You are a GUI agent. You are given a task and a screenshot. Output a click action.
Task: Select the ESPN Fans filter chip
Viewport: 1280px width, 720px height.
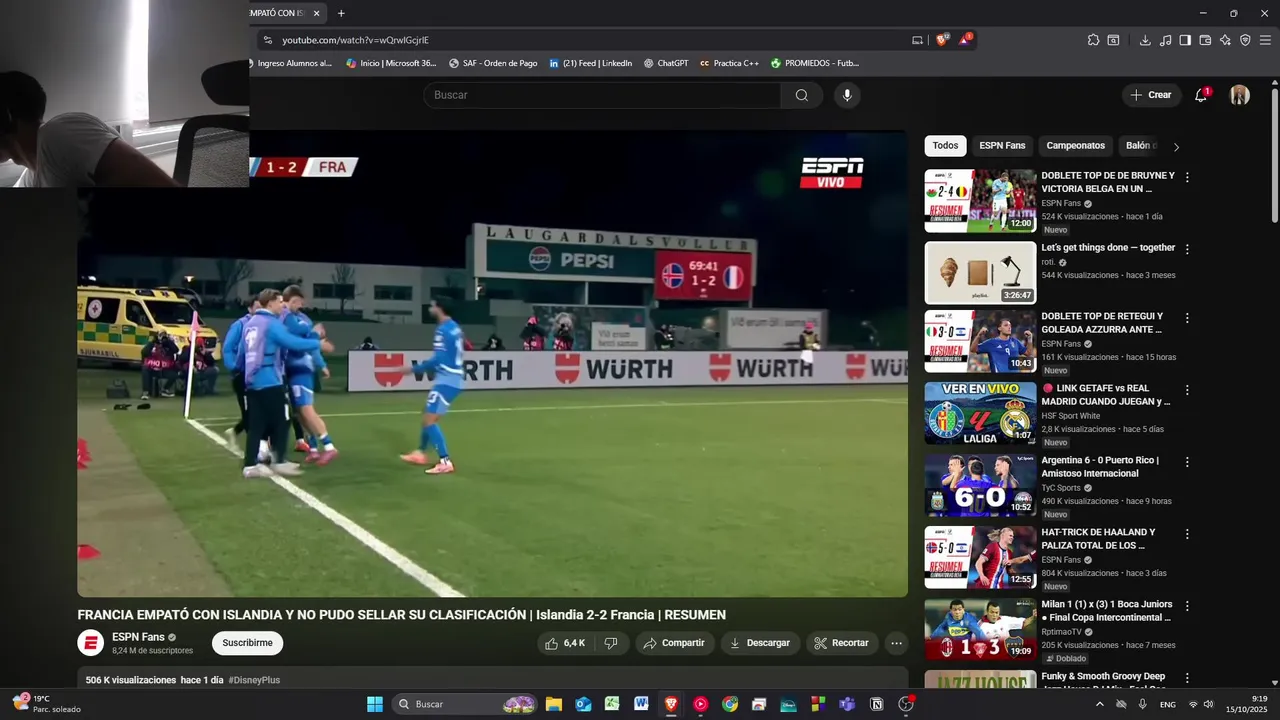tap(1002, 146)
